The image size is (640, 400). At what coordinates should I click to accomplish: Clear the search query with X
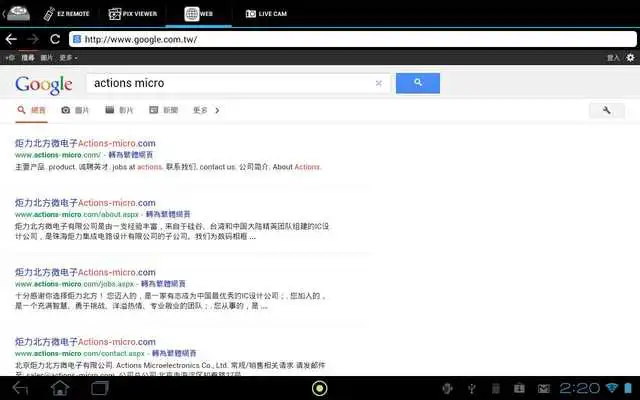379,83
